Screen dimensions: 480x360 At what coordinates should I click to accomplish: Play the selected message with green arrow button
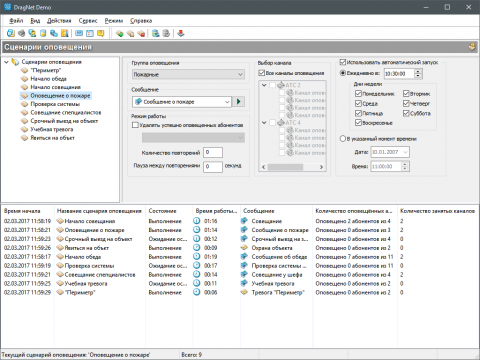click(239, 102)
